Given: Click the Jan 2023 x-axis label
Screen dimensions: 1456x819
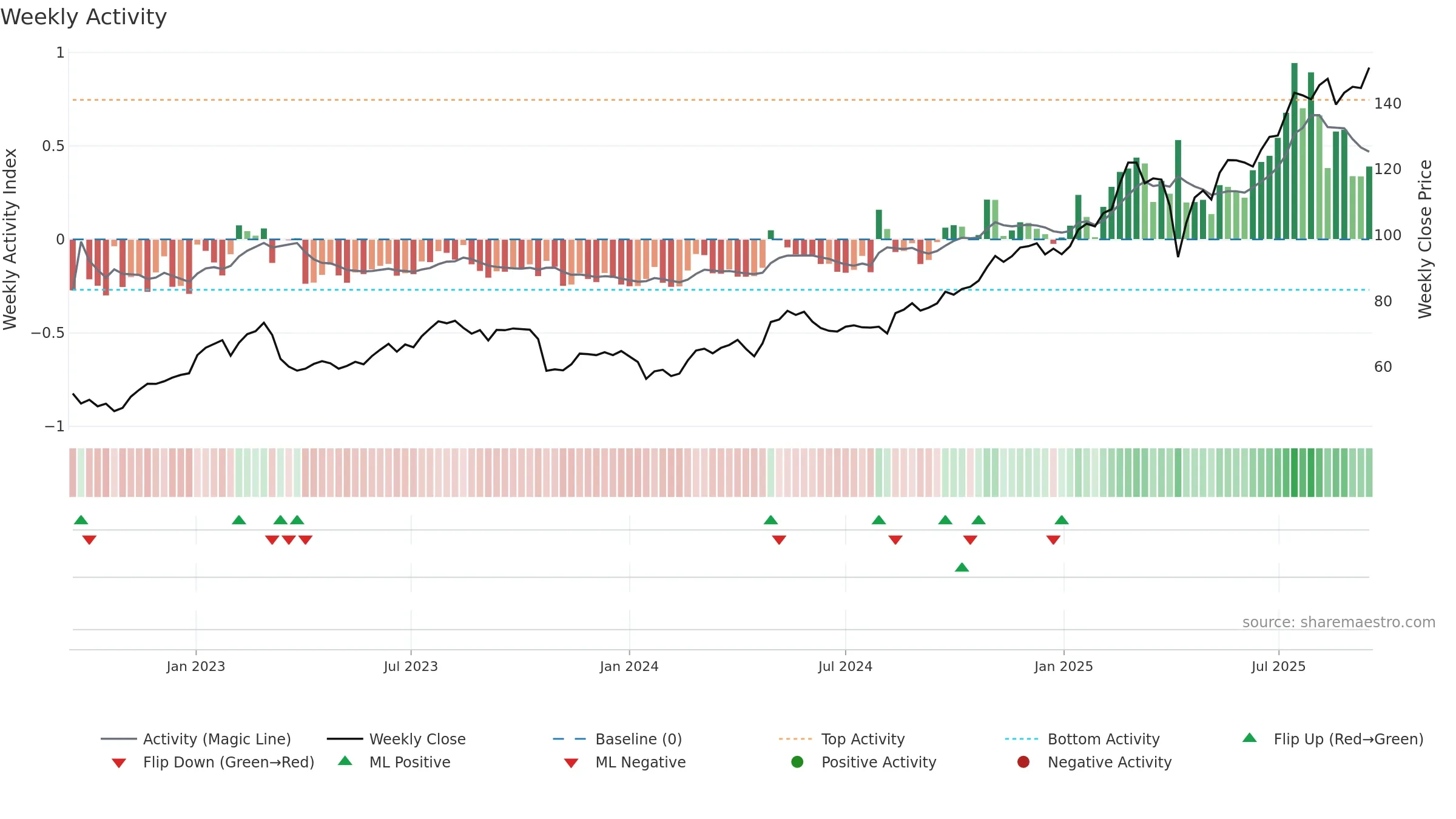Looking at the screenshot, I should pos(196,666).
